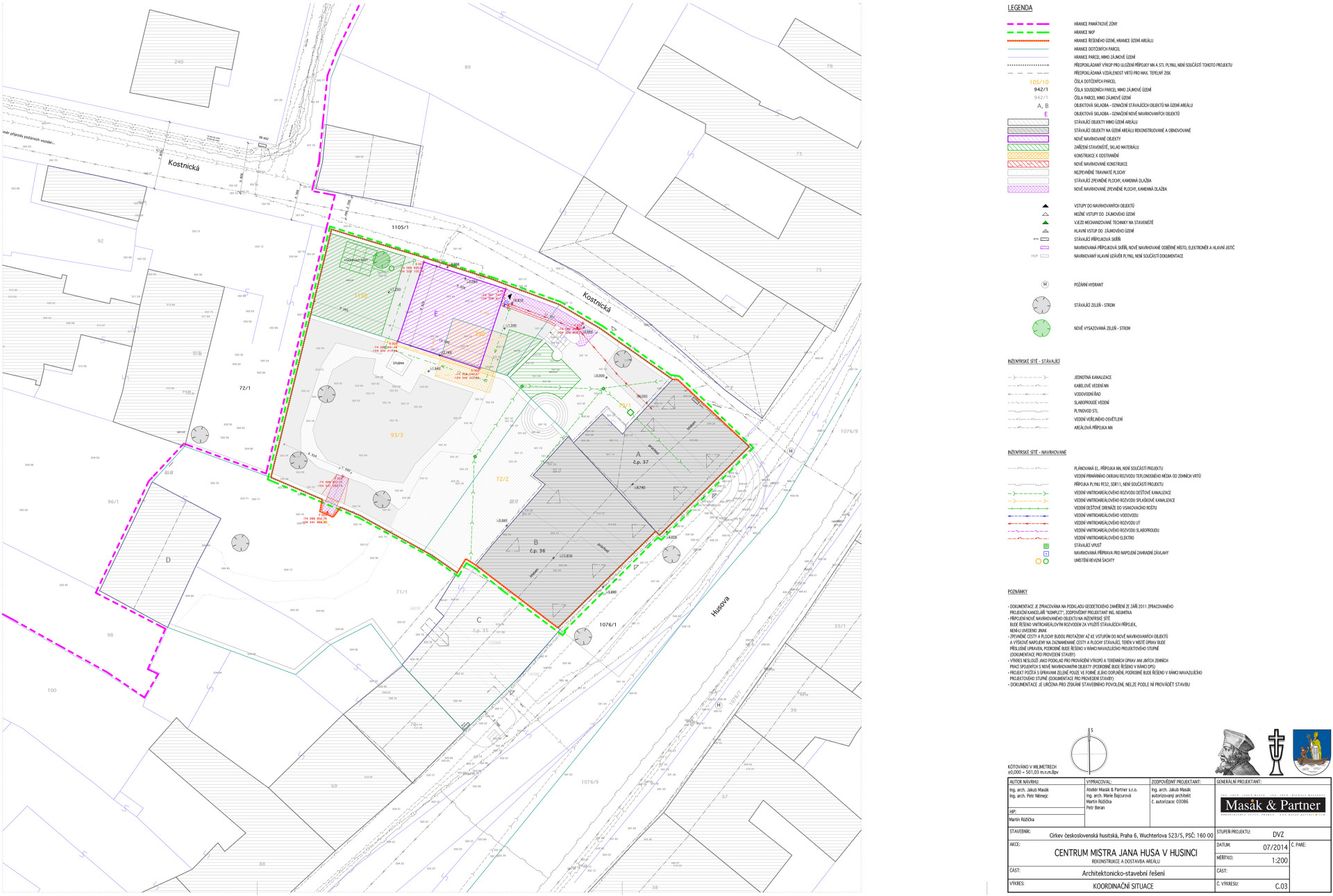Screen dimensions: 1333x896
Task: Click the Husinec coat of arms
Action: click(1311, 752)
